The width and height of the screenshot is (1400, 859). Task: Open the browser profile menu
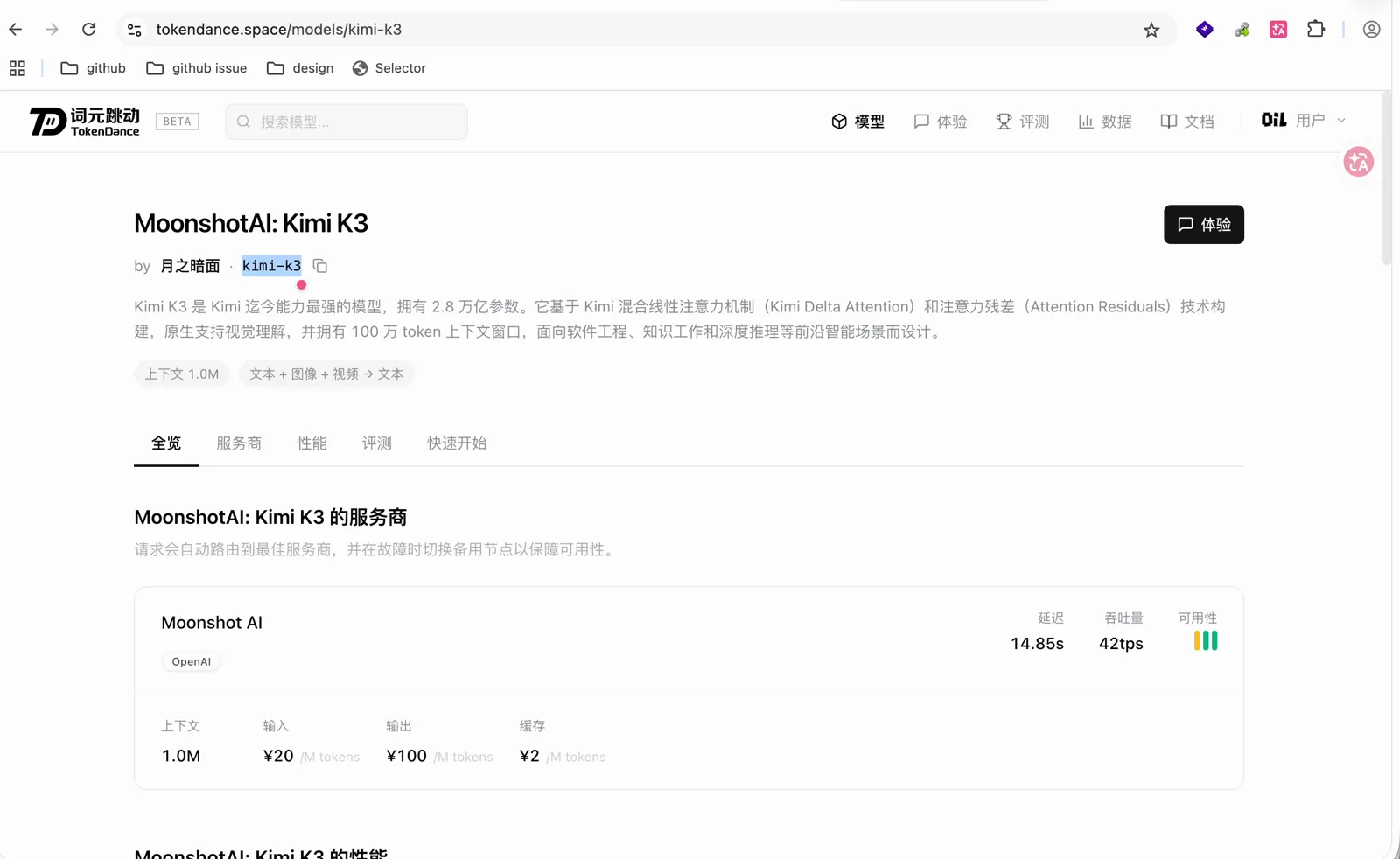point(1371,30)
